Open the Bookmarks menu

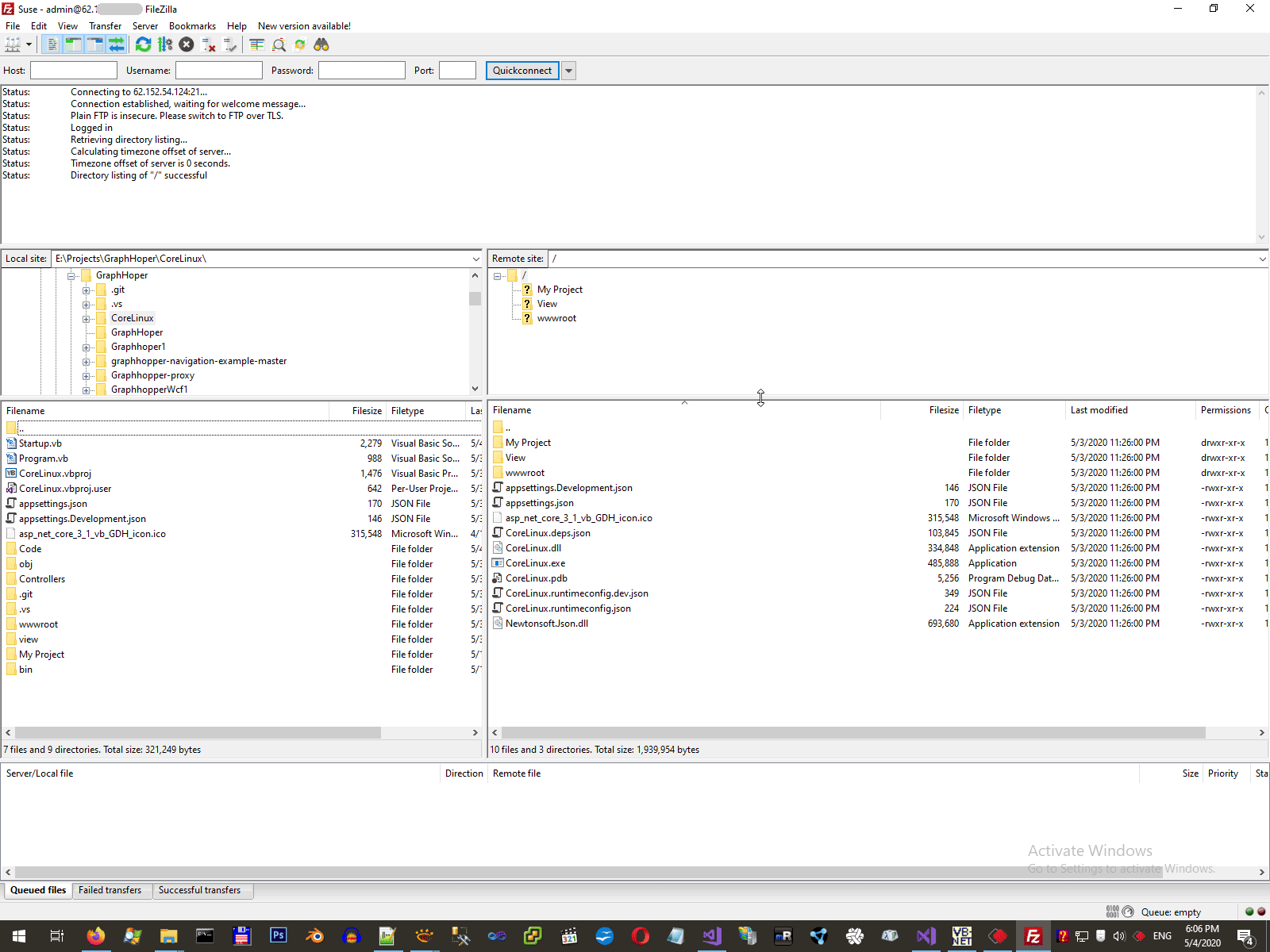(192, 26)
